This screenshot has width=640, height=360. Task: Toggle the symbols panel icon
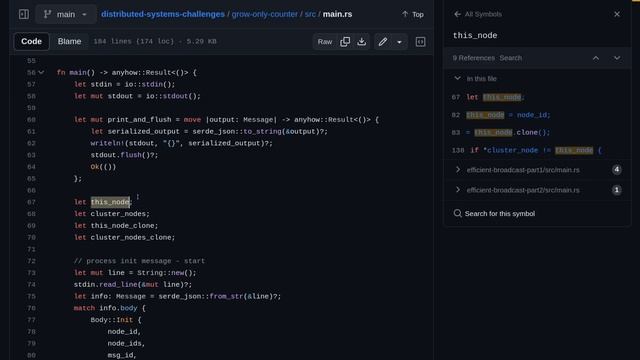(x=420, y=42)
